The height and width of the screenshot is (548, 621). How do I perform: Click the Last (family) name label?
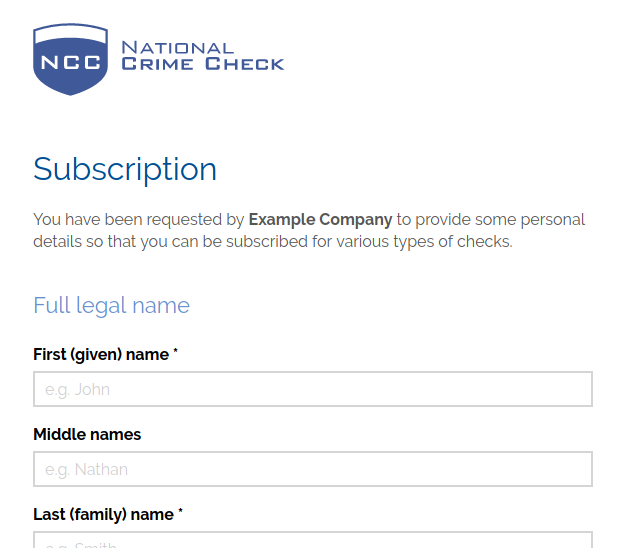point(103,515)
